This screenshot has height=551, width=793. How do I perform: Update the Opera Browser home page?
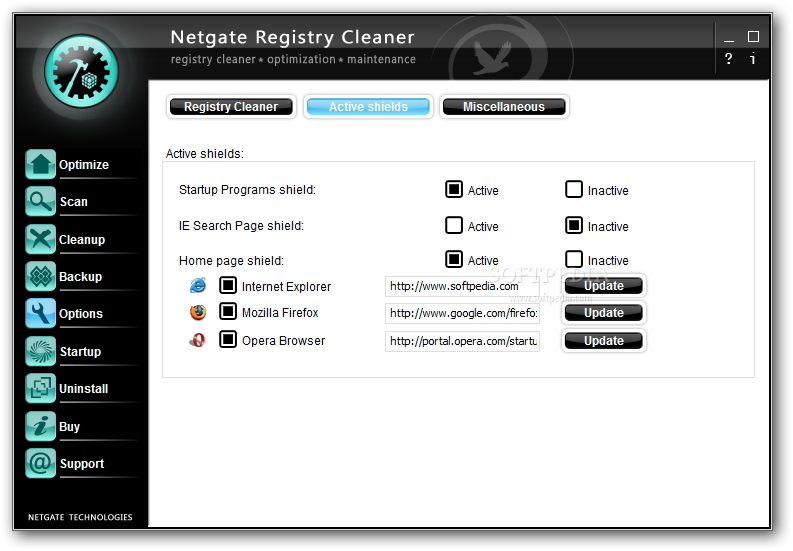pyautogui.click(x=603, y=341)
